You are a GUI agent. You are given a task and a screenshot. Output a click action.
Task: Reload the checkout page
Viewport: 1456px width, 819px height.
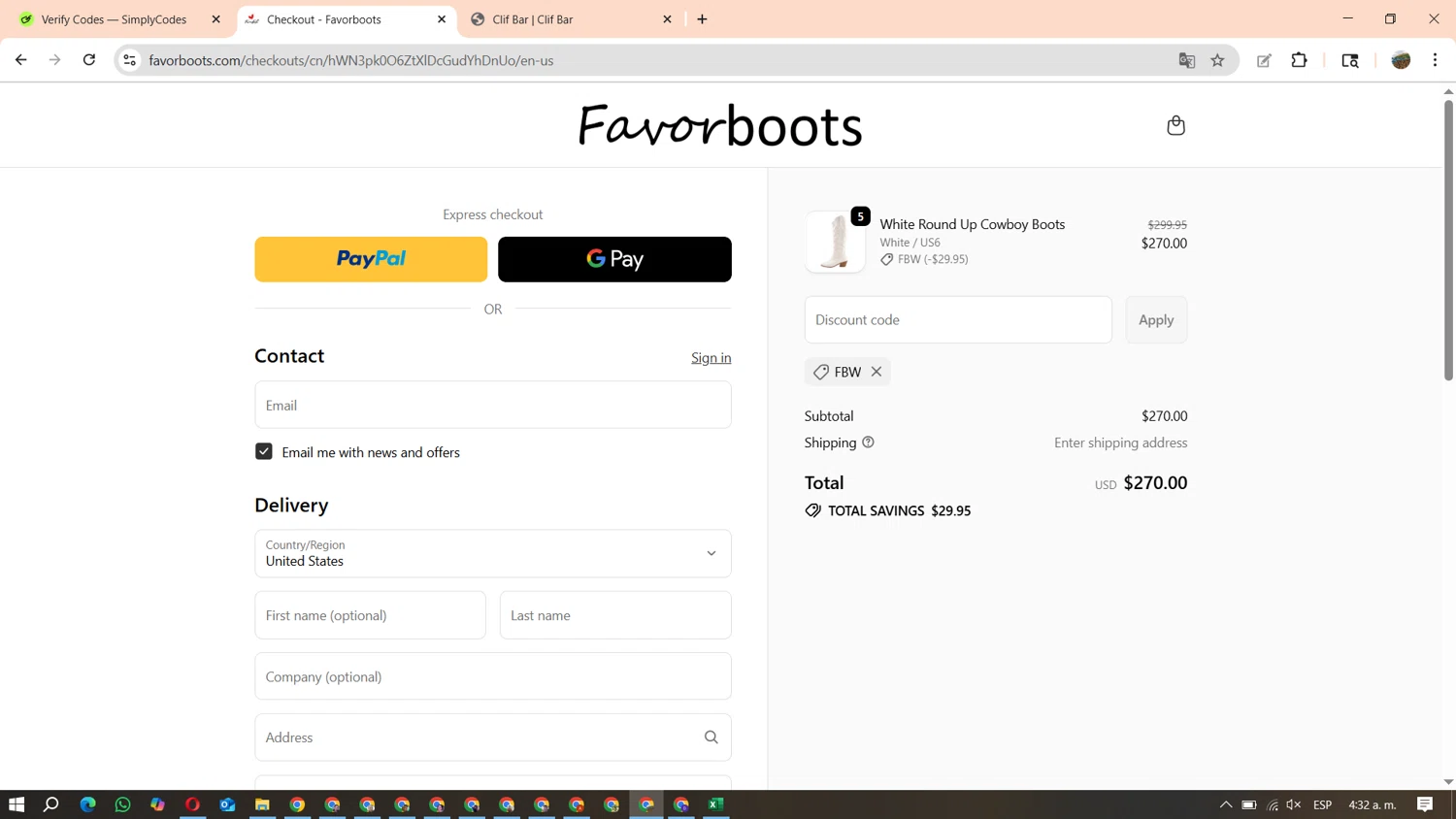[89, 60]
